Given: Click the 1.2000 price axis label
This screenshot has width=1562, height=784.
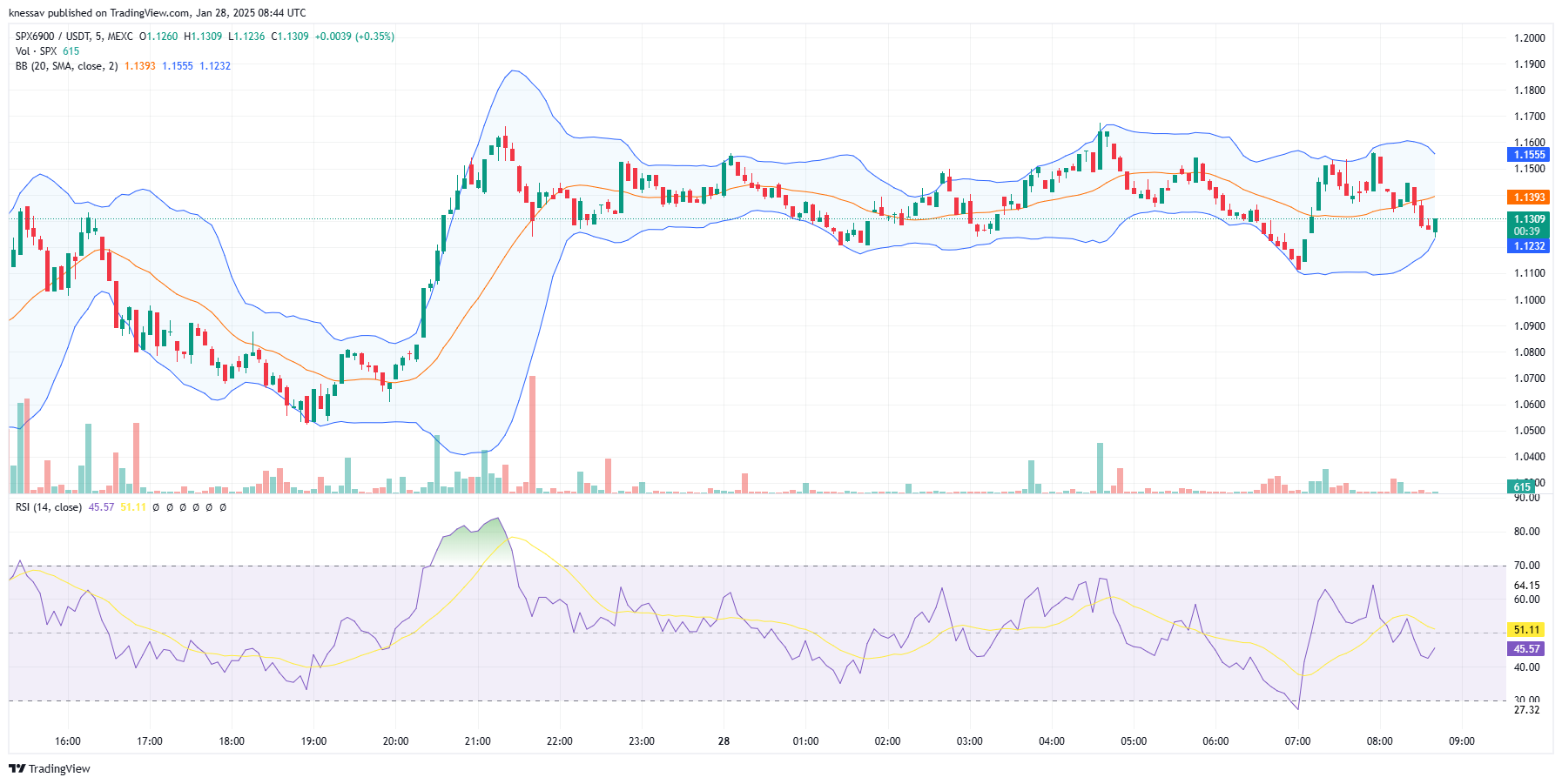Looking at the screenshot, I should tap(1530, 38).
